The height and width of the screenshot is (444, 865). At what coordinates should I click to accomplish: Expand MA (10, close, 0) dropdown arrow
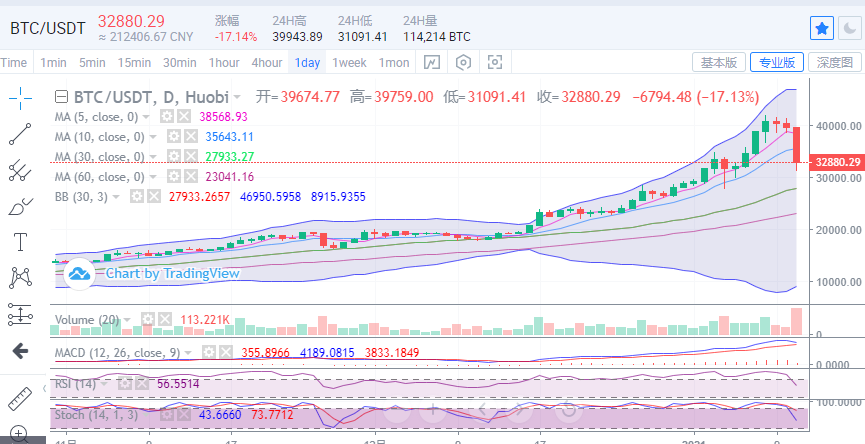click(153, 136)
